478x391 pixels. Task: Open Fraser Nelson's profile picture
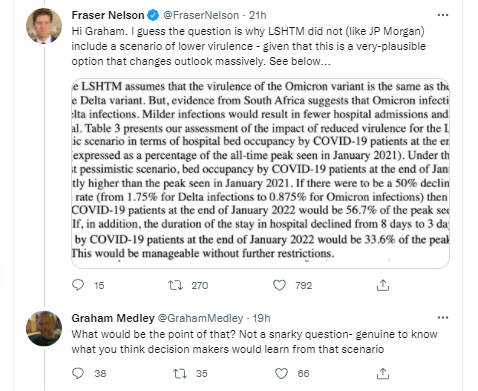(44, 26)
